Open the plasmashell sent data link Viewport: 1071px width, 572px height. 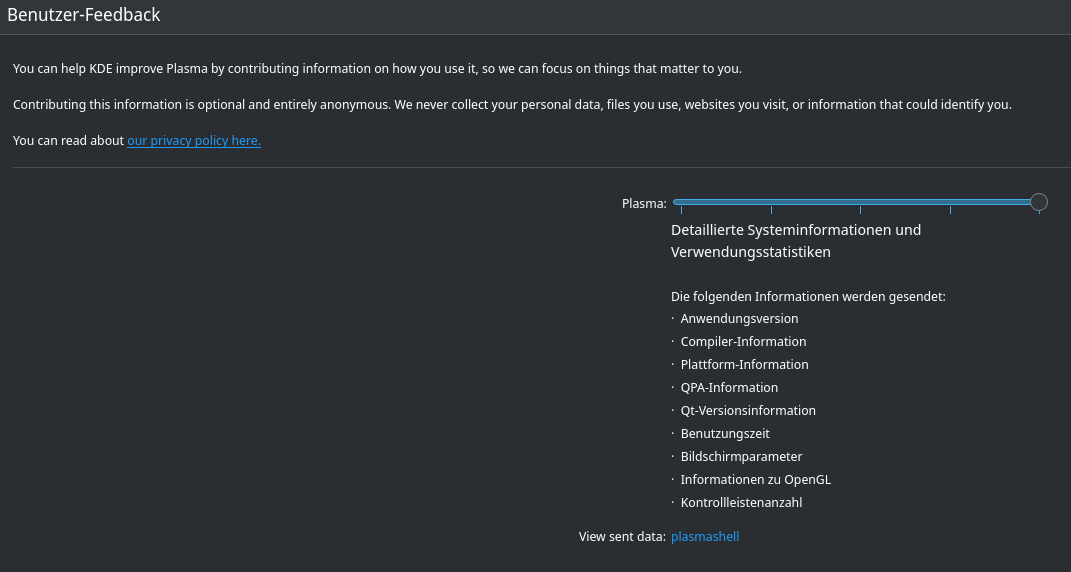[705, 537]
